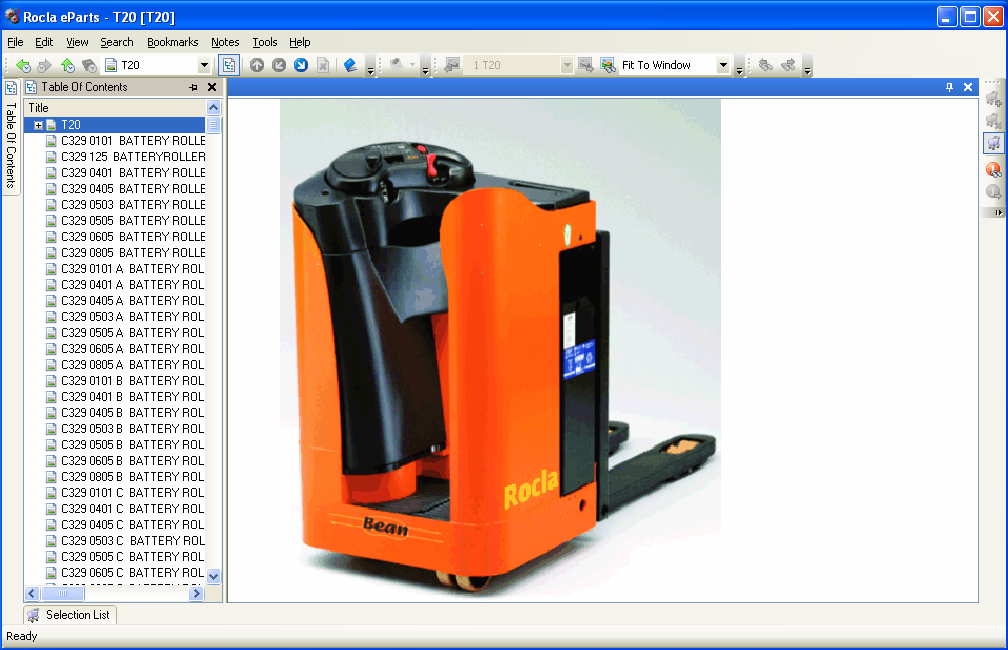Click greyed previous image icon left of 1 T20
This screenshot has height=650, width=1008.
point(453,65)
